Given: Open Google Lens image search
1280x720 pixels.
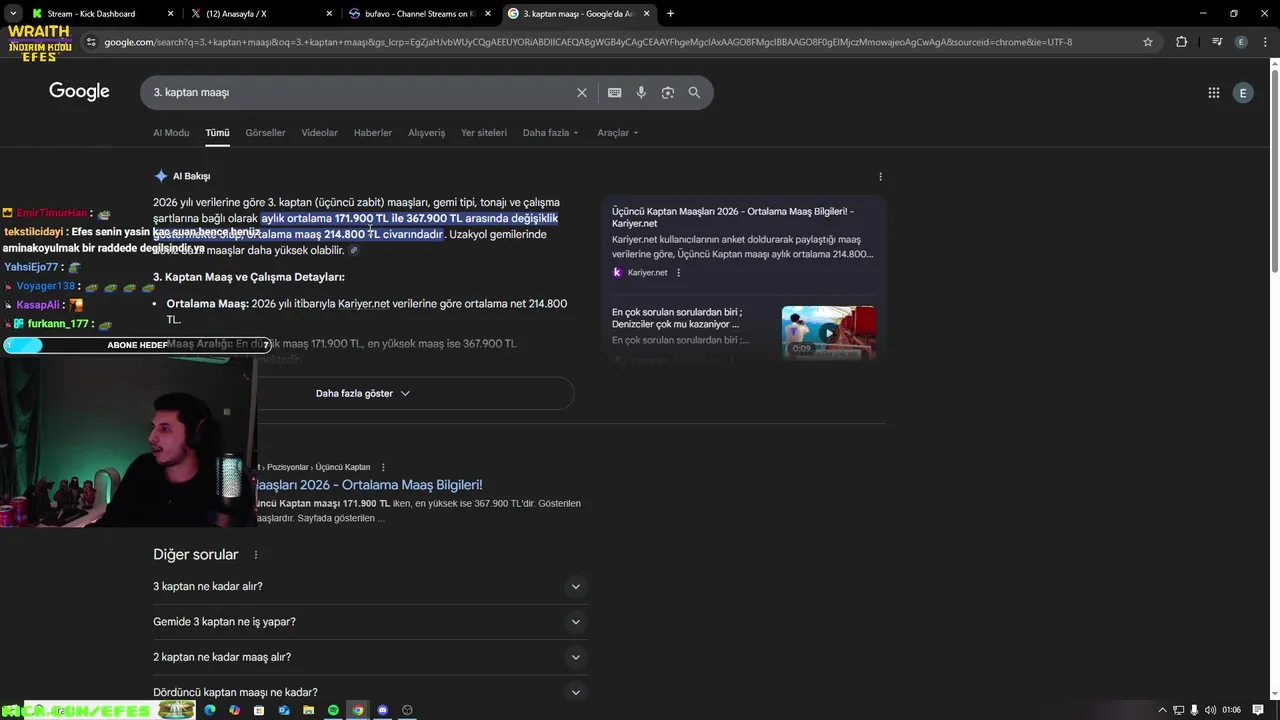Looking at the screenshot, I should pos(667,92).
